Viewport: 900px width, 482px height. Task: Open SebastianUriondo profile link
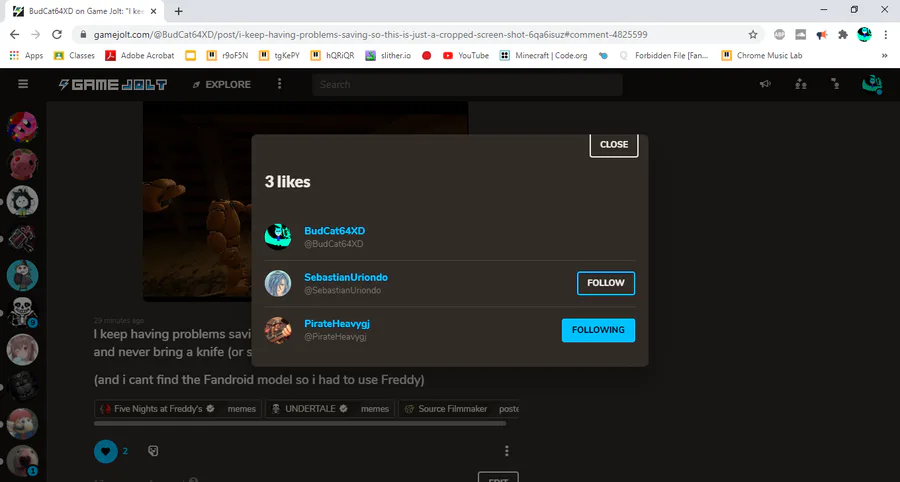click(346, 277)
